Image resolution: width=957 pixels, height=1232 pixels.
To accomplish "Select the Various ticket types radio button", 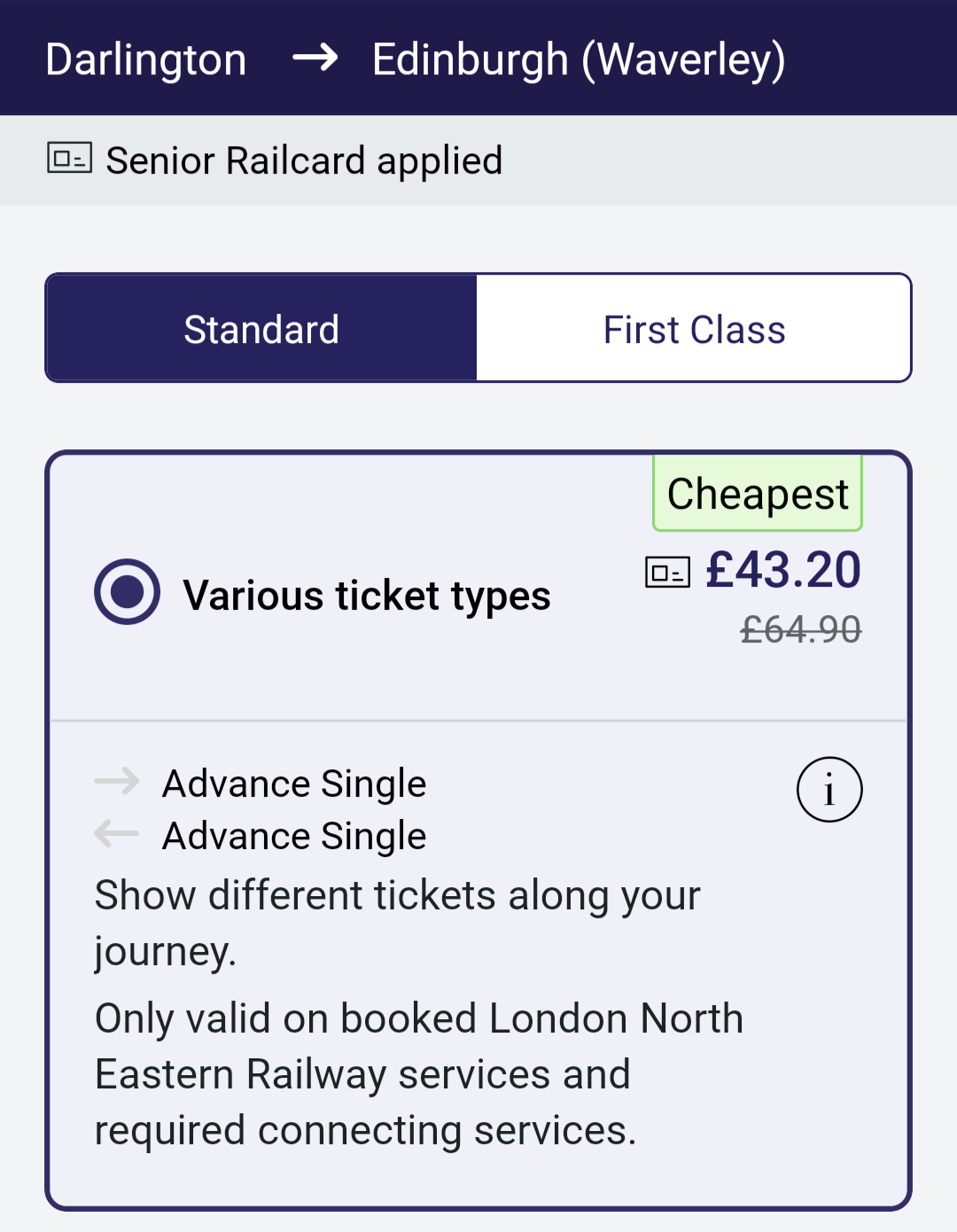I will click(x=128, y=592).
